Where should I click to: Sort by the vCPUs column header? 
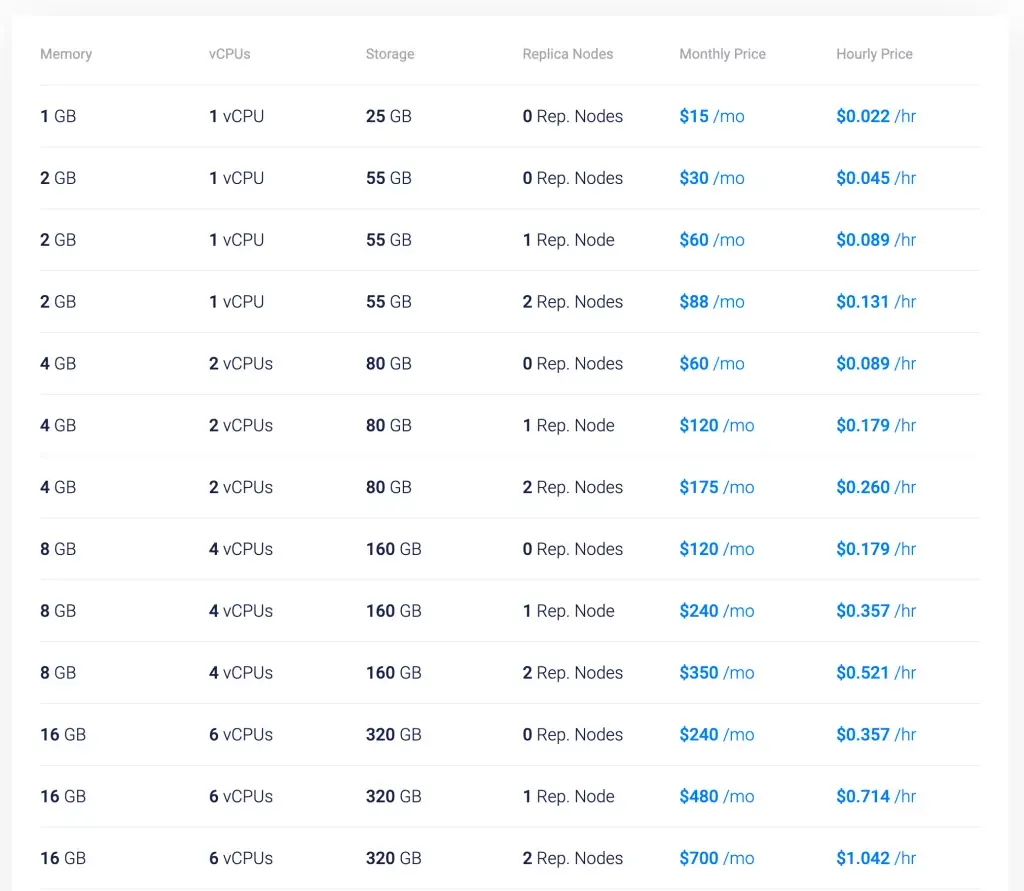(x=228, y=54)
